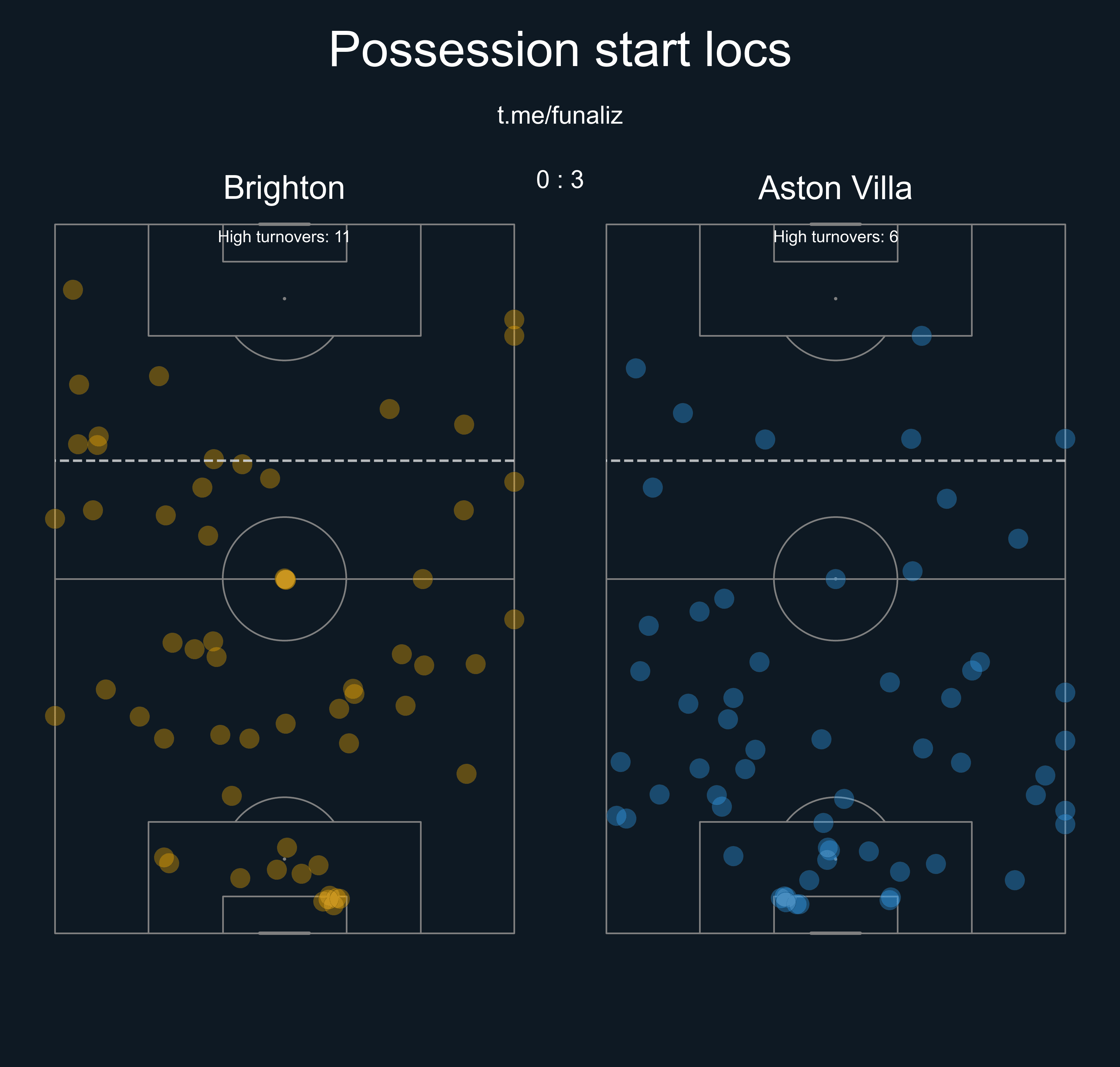Click the 0 : 3 score text

pos(559,180)
